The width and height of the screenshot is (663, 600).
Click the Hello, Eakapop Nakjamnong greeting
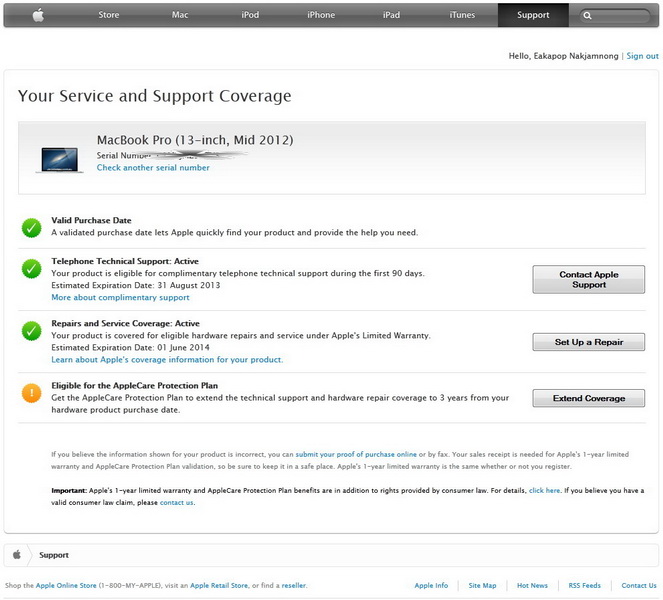pyautogui.click(x=563, y=56)
